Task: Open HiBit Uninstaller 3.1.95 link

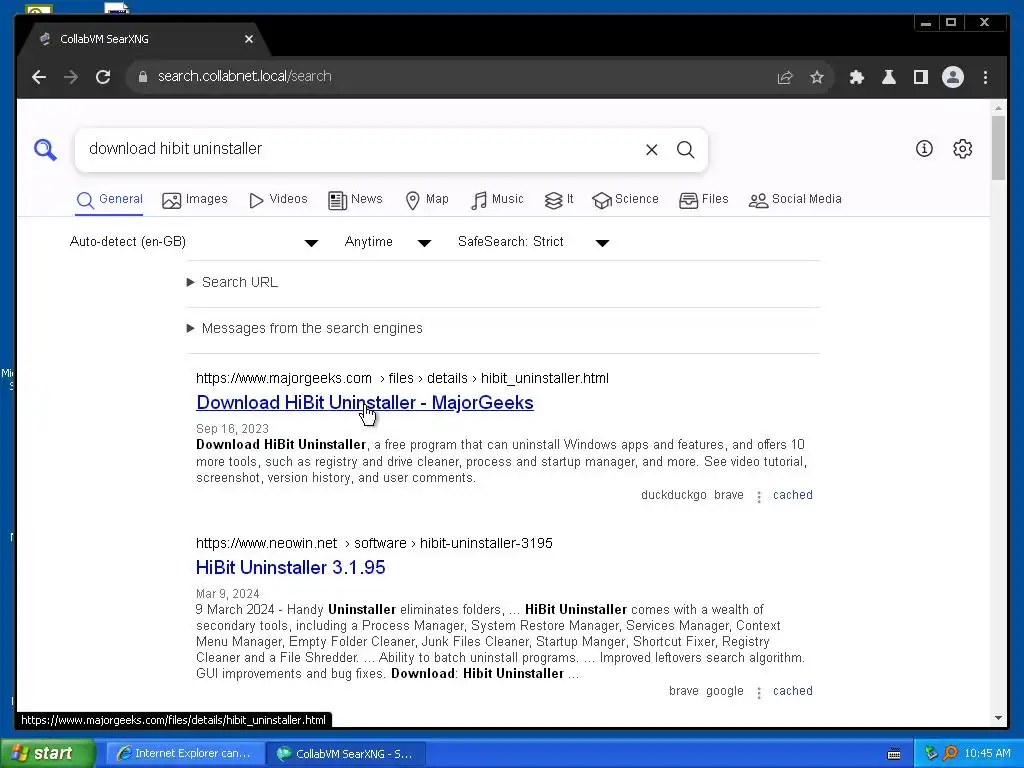Action: click(x=291, y=568)
